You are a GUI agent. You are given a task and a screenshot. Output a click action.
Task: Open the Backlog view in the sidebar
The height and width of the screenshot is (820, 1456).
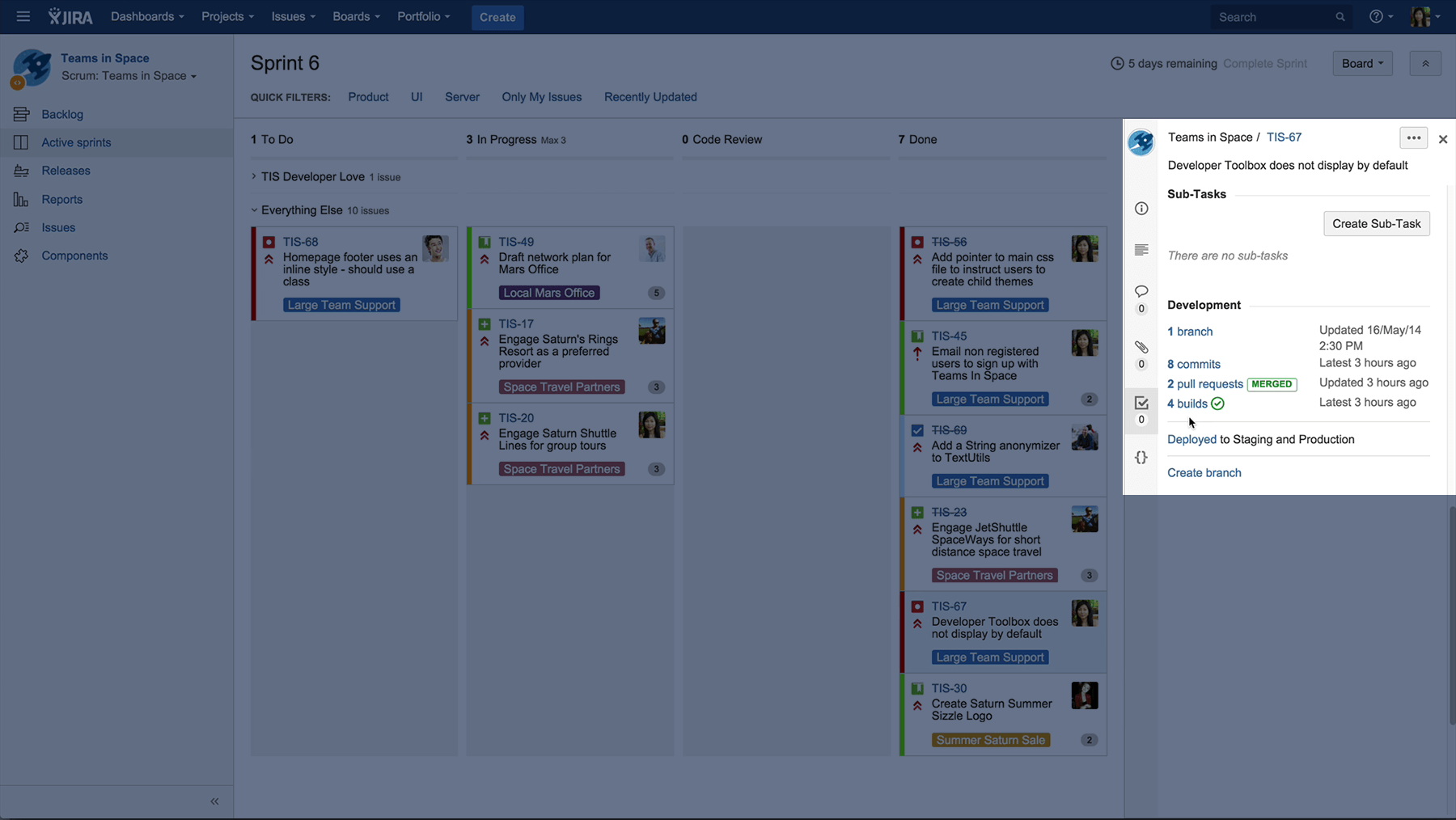coord(61,114)
